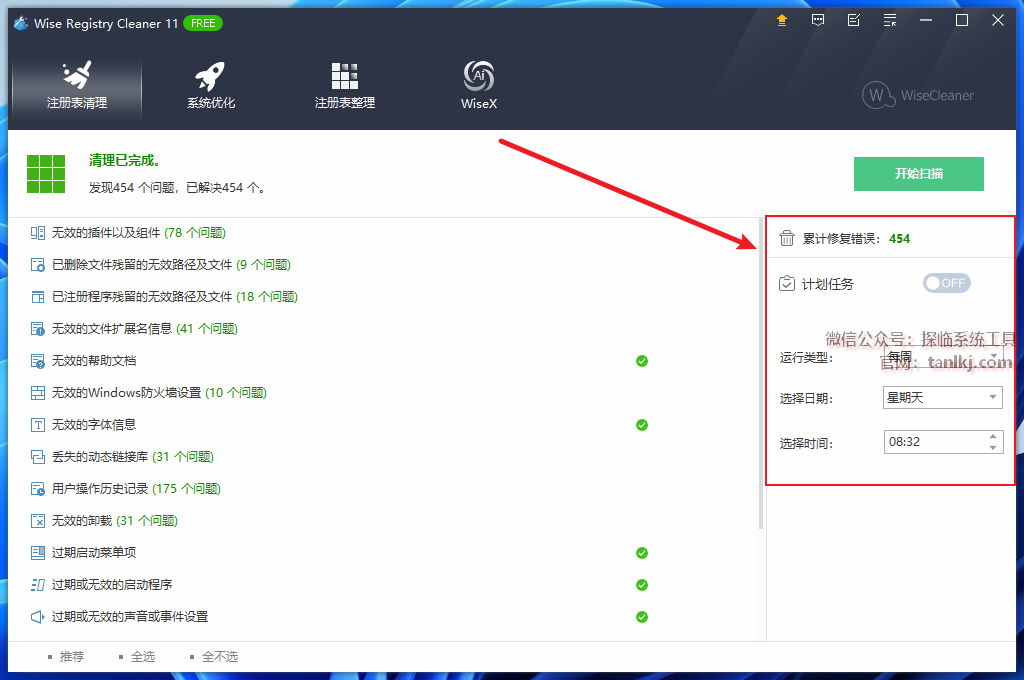The image size is (1024, 680).
Task: Toggle the 计划任务 OFF switch
Action: tap(946, 283)
